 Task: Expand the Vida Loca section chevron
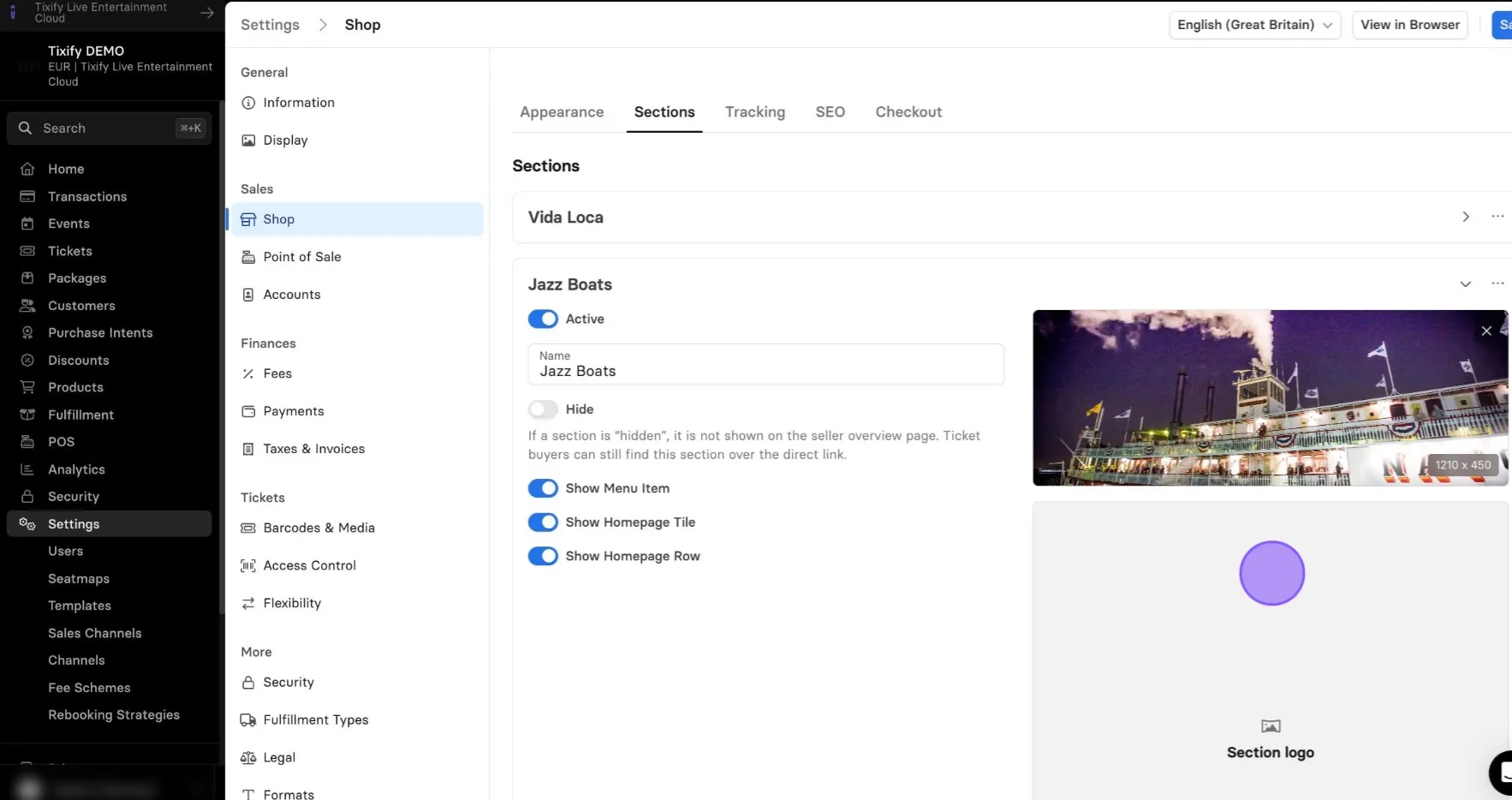(x=1466, y=217)
